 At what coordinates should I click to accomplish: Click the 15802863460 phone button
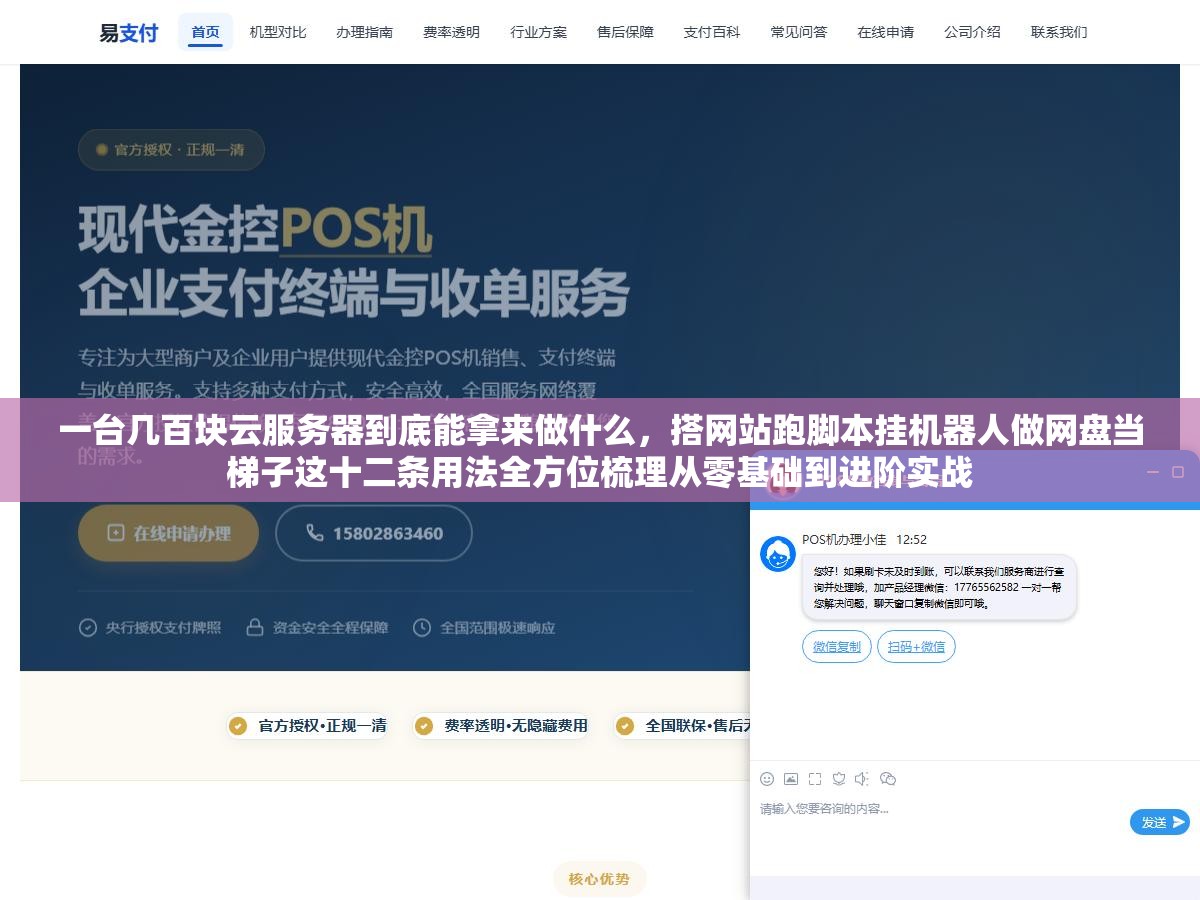pos(374,533)
